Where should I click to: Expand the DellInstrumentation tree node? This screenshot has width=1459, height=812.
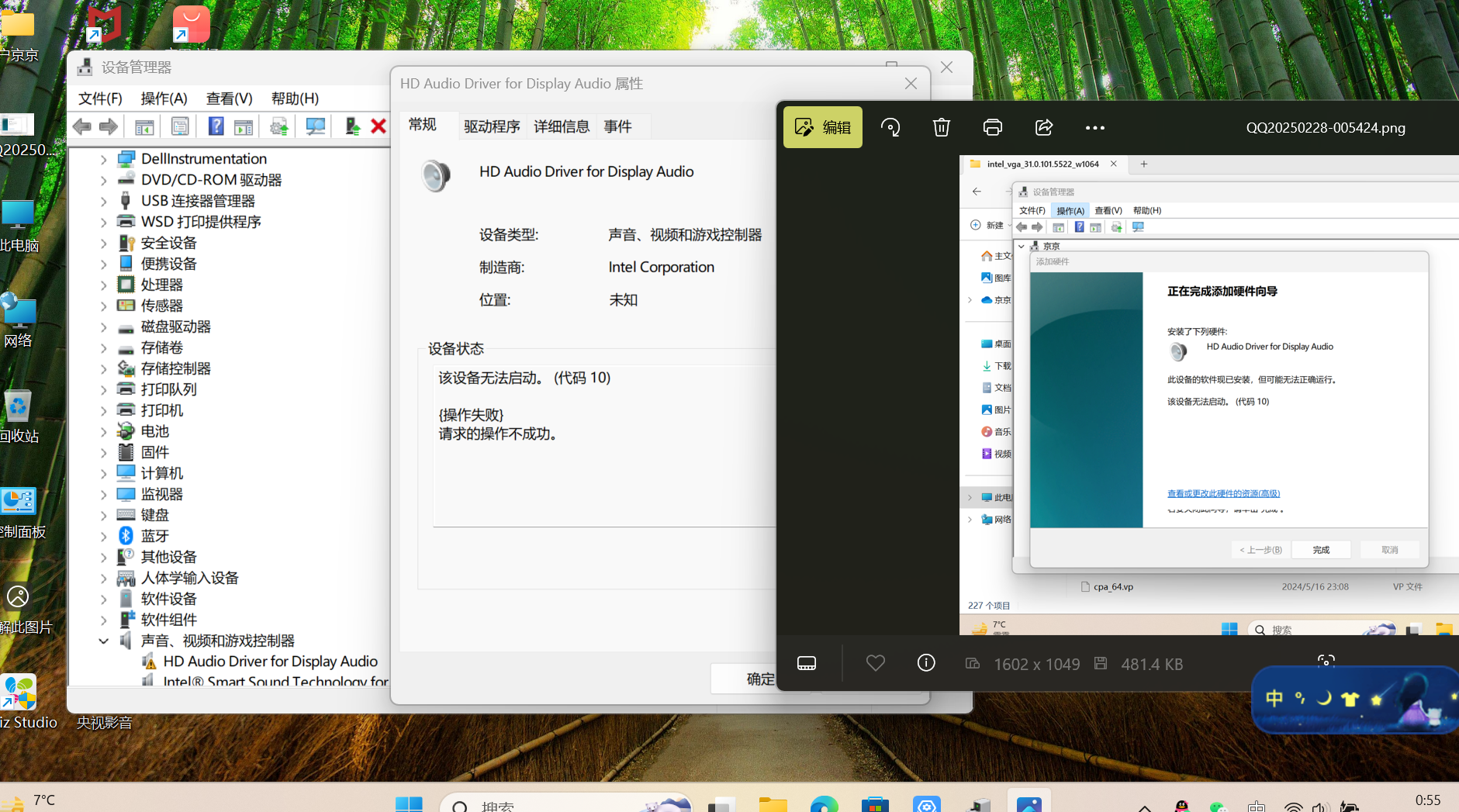click(103, 159)
